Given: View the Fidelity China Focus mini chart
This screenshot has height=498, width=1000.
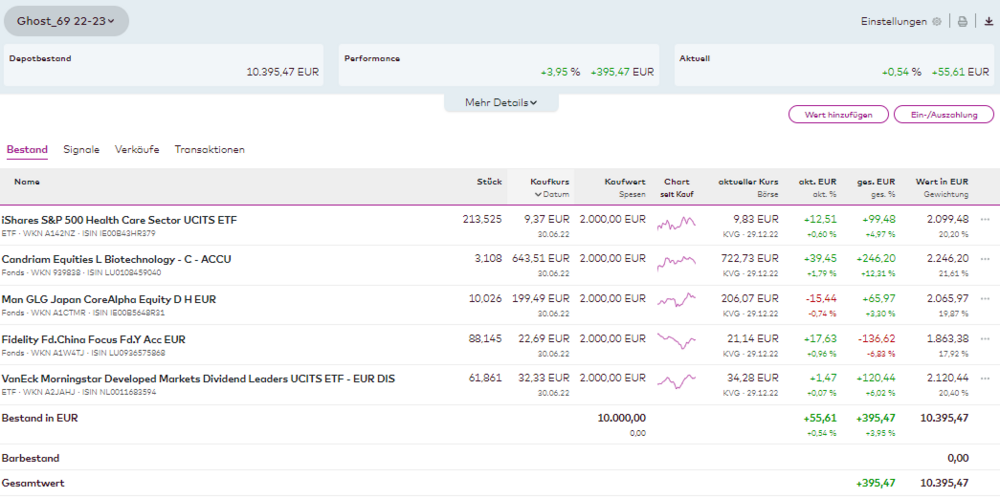Looking at the screenshot, I should click(677, 342).
